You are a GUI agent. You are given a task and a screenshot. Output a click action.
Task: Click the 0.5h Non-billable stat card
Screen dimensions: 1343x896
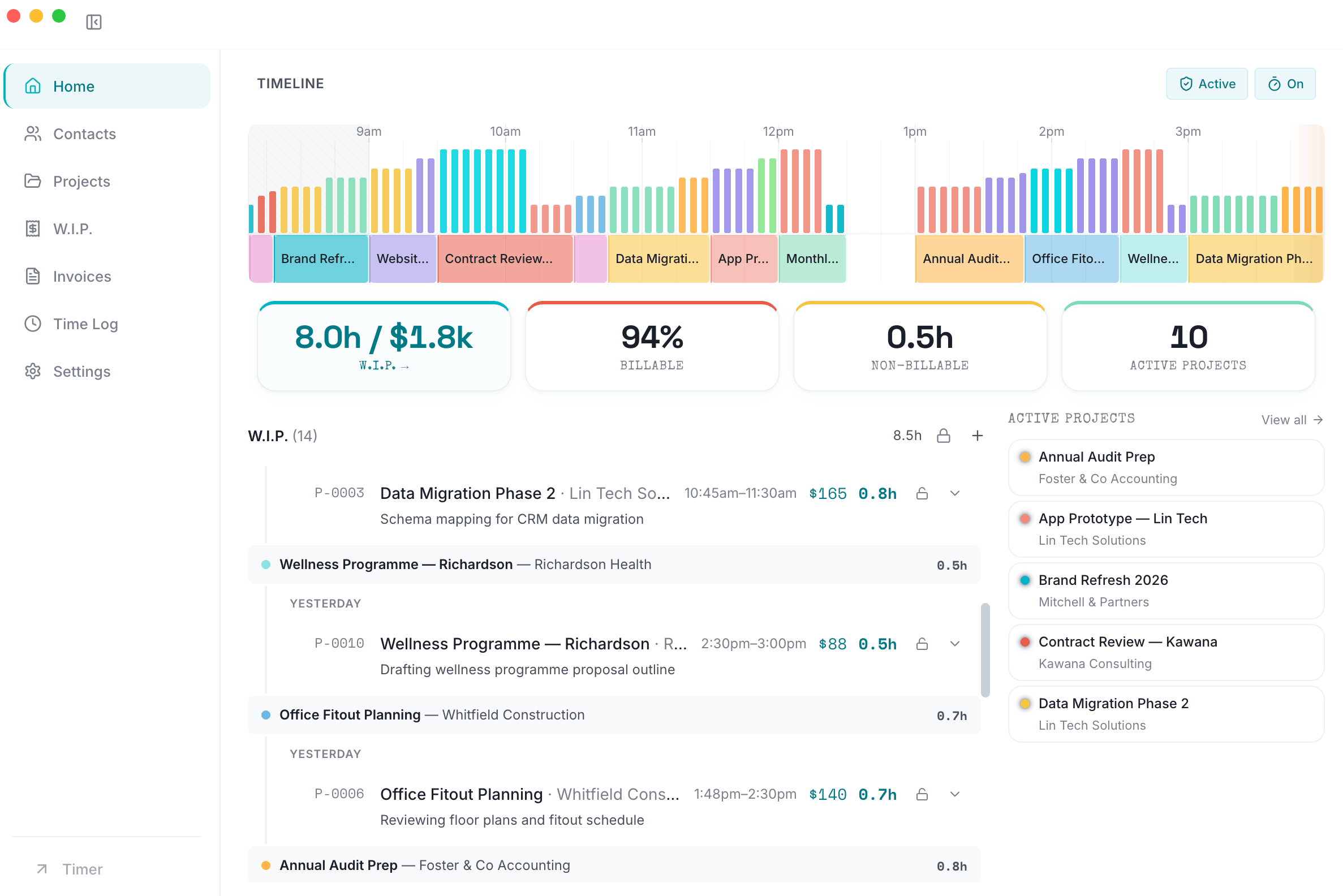click(x=920, y=346)
